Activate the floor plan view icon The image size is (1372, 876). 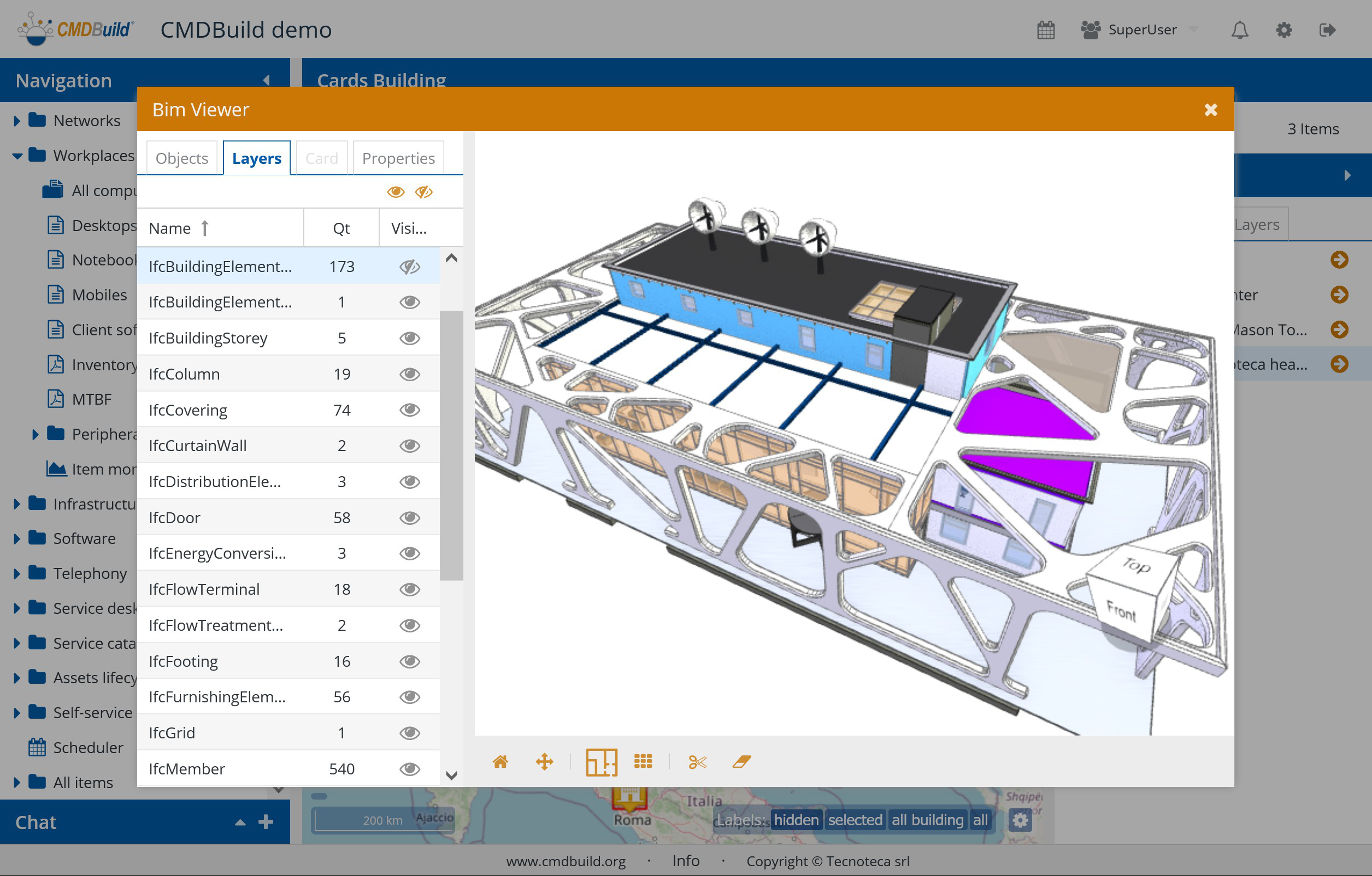point(601,761)
